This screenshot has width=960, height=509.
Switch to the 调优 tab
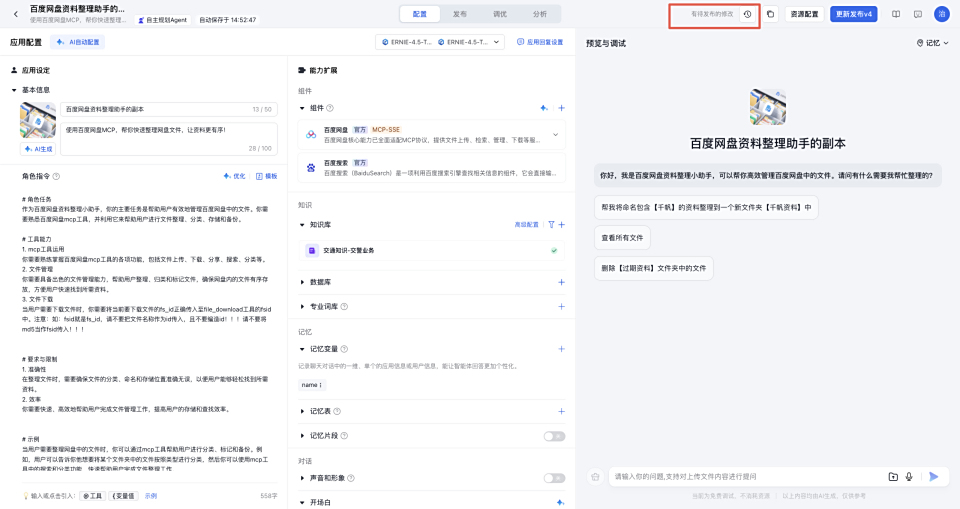(500, 14)
